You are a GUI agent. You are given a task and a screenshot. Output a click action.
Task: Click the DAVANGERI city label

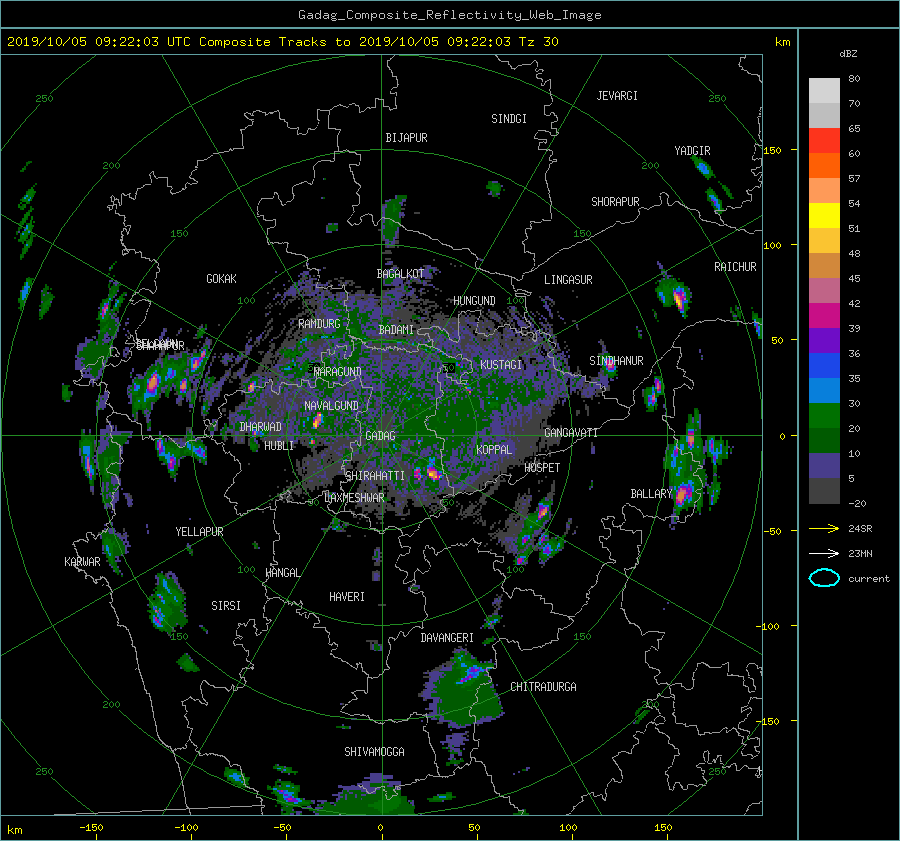coord(447,638)
